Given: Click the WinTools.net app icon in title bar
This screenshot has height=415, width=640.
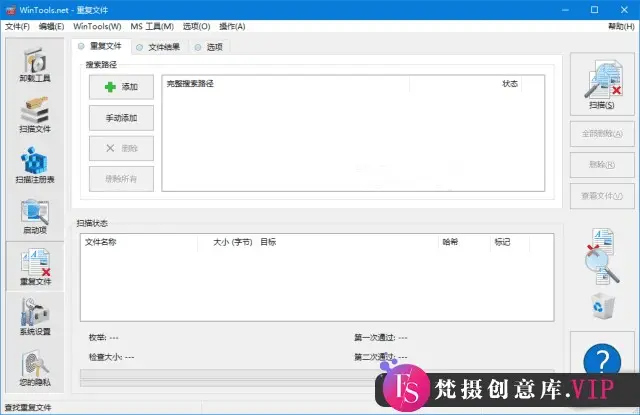Looking at the screenshot, I should (10, 10).
